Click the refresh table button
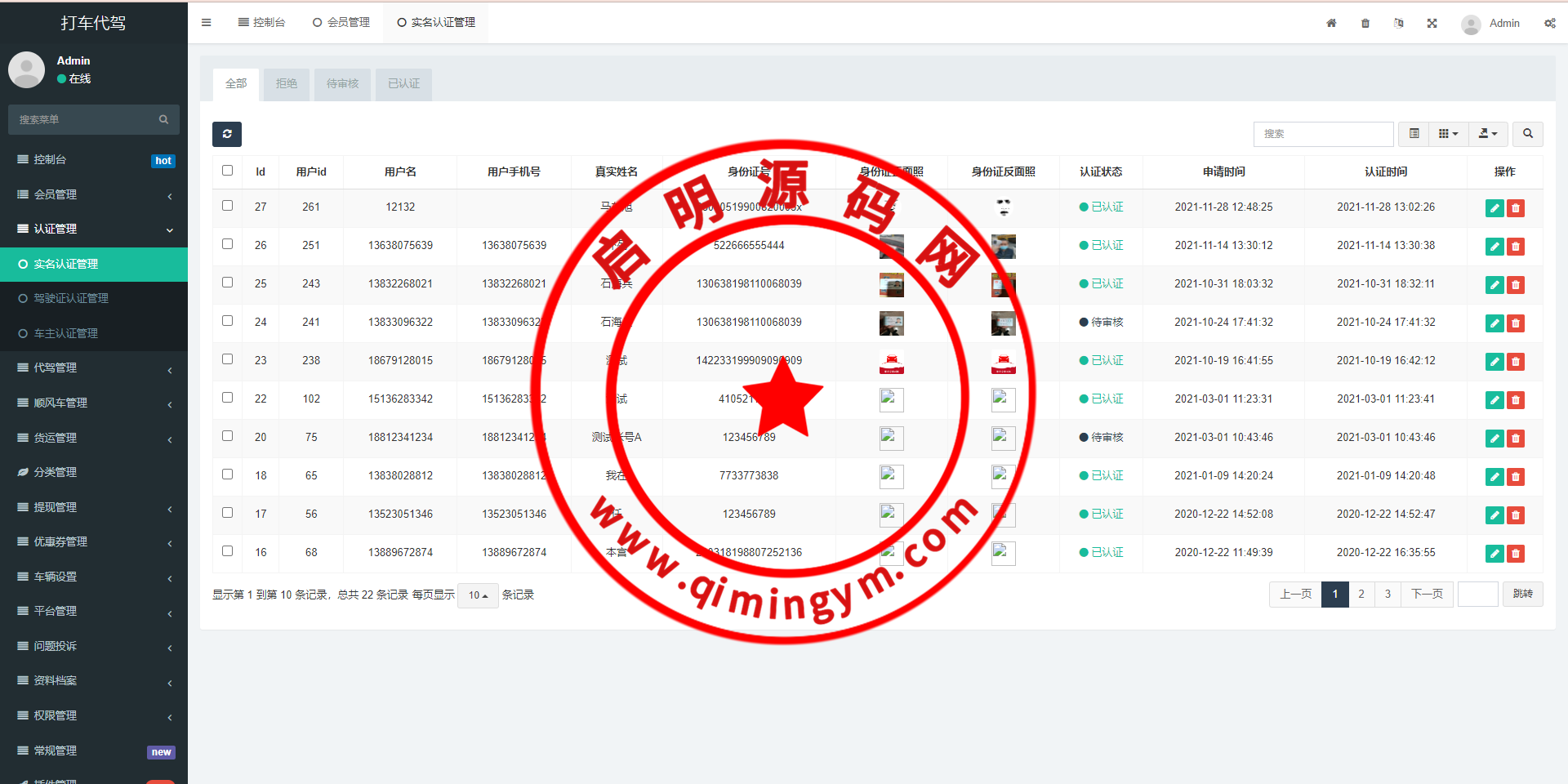Screen dimensions: 1568x784 [x=227, y=134]
